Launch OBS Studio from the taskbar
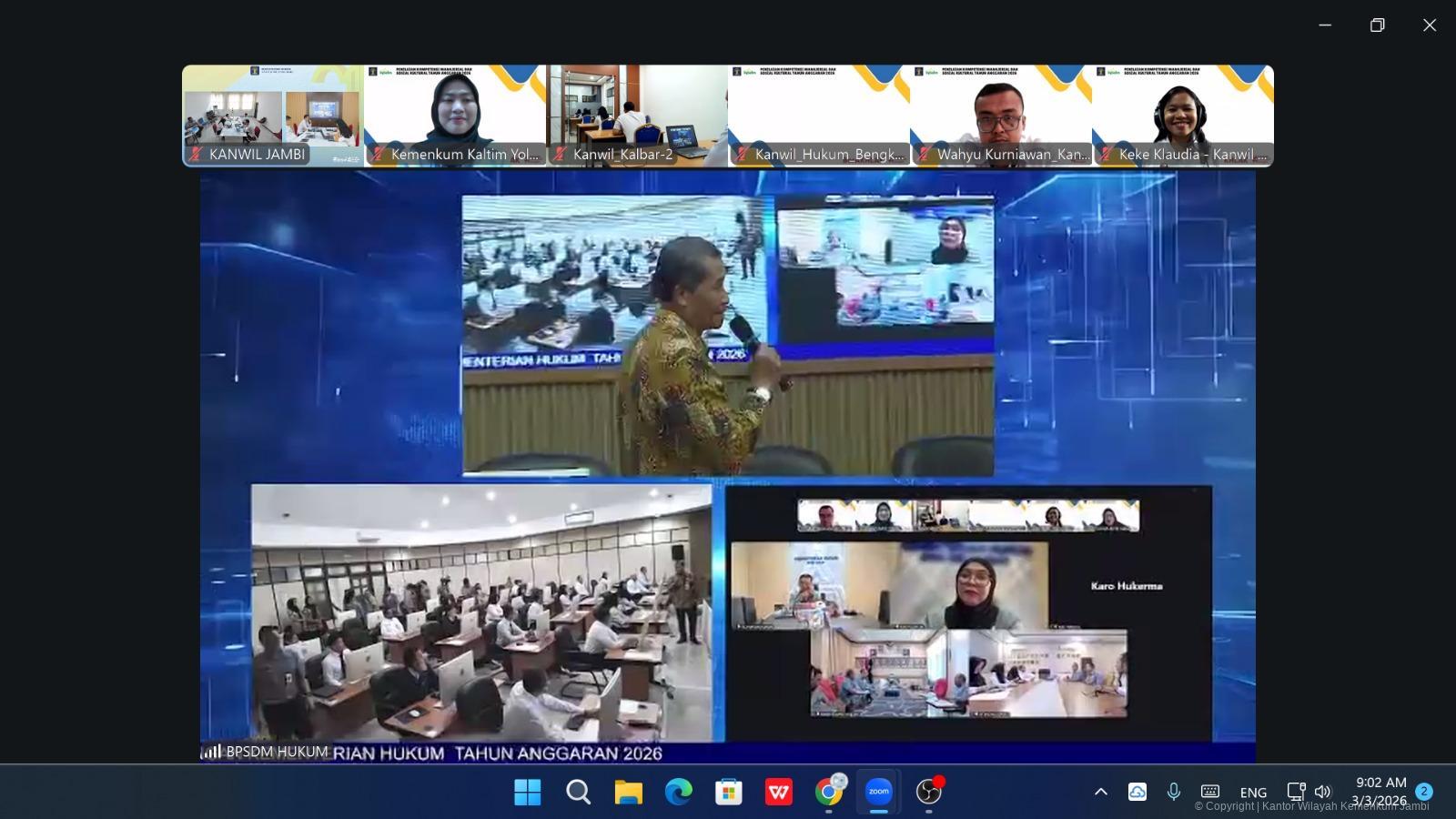 tap(928, 792)
